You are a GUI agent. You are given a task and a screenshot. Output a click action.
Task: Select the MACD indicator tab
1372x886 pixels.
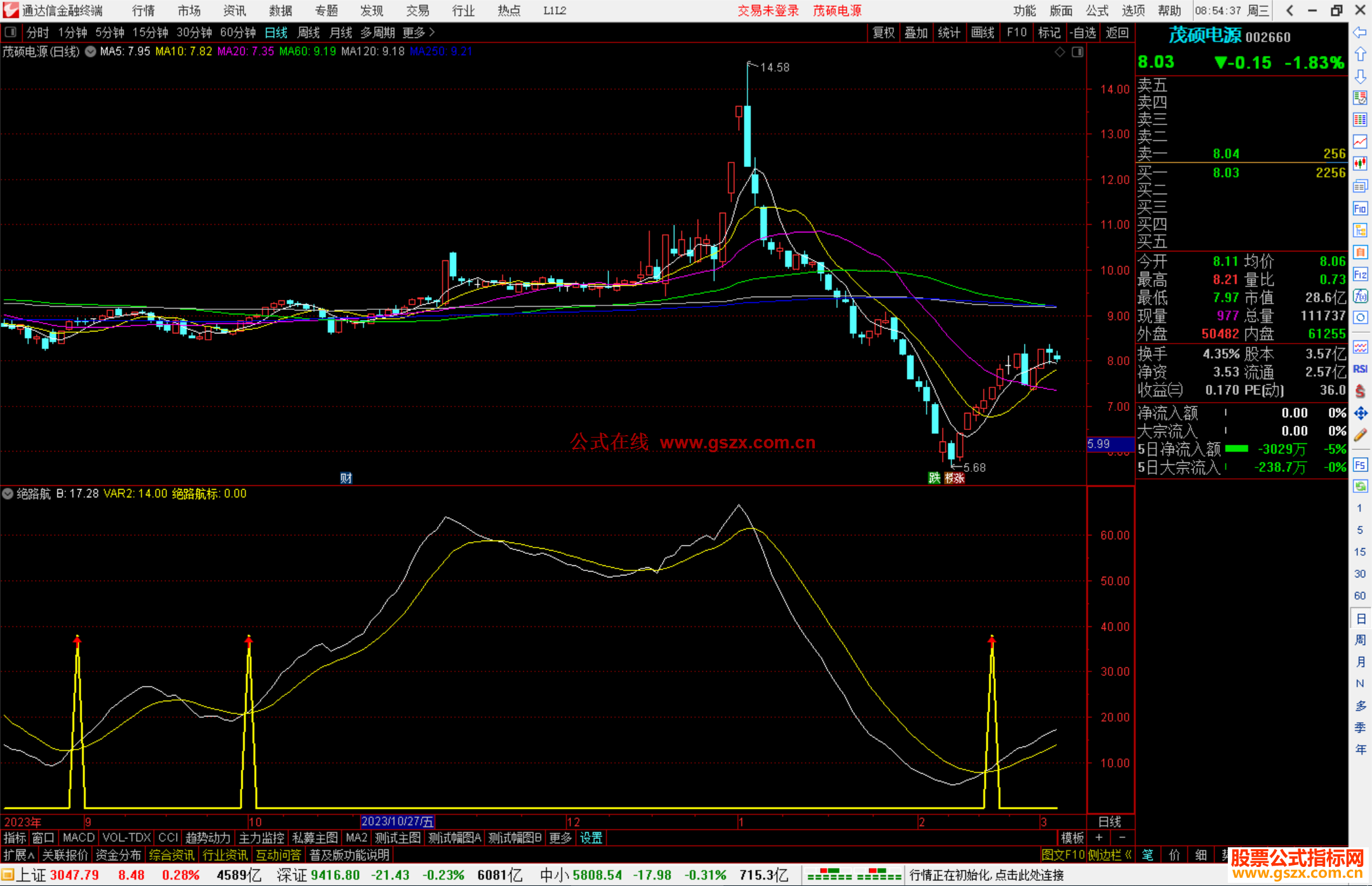coord(78,838)
